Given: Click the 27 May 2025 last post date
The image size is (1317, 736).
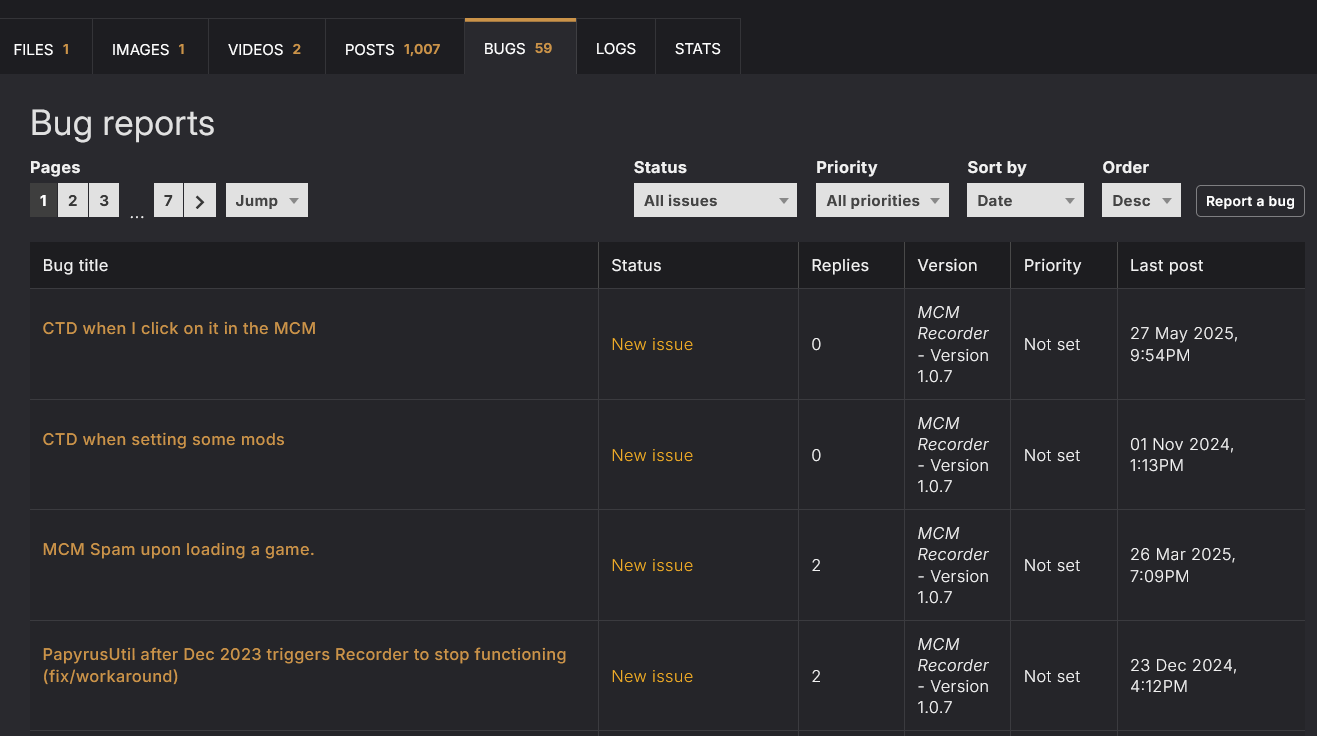Looking at the screenshot, I should [x=1184, y=344].
